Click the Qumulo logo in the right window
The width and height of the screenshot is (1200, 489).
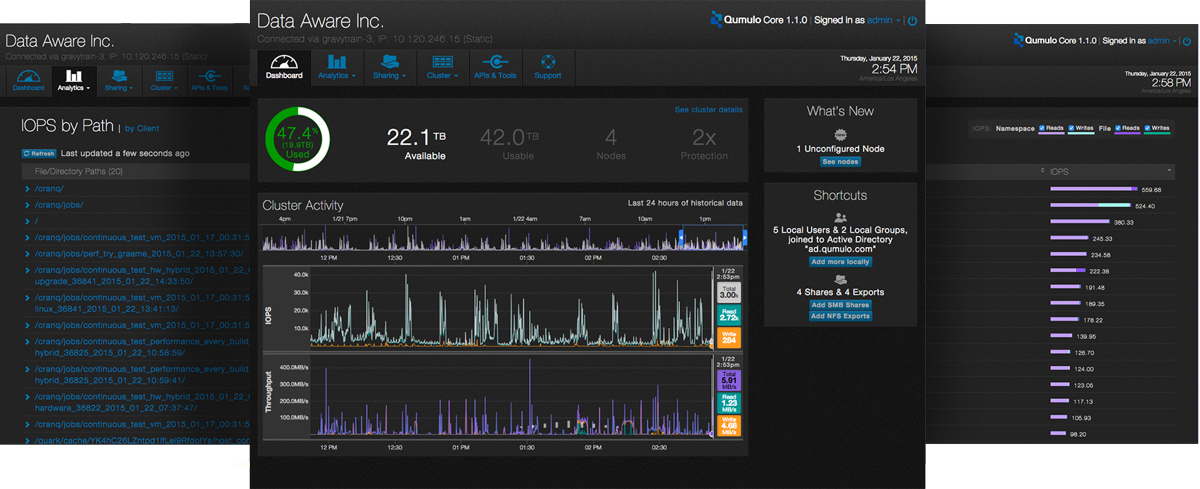[x=1018, y=41]
